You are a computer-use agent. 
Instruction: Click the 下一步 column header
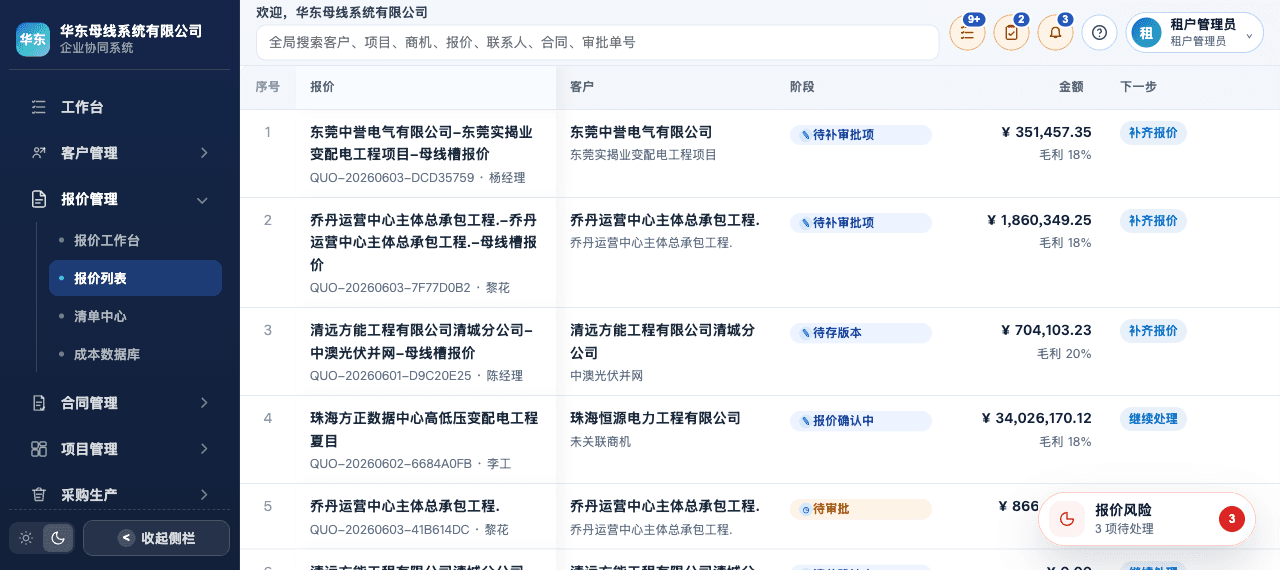point(1138,87)
